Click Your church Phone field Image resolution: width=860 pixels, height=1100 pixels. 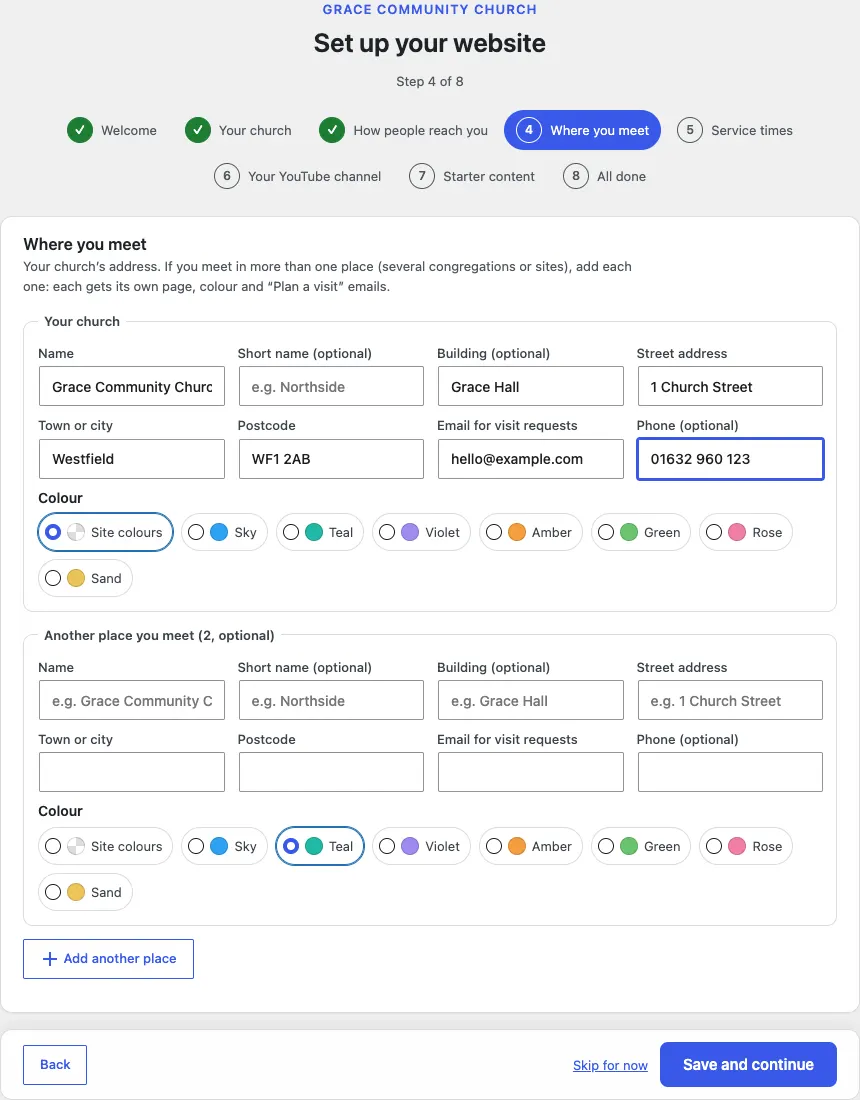point(730,459)
